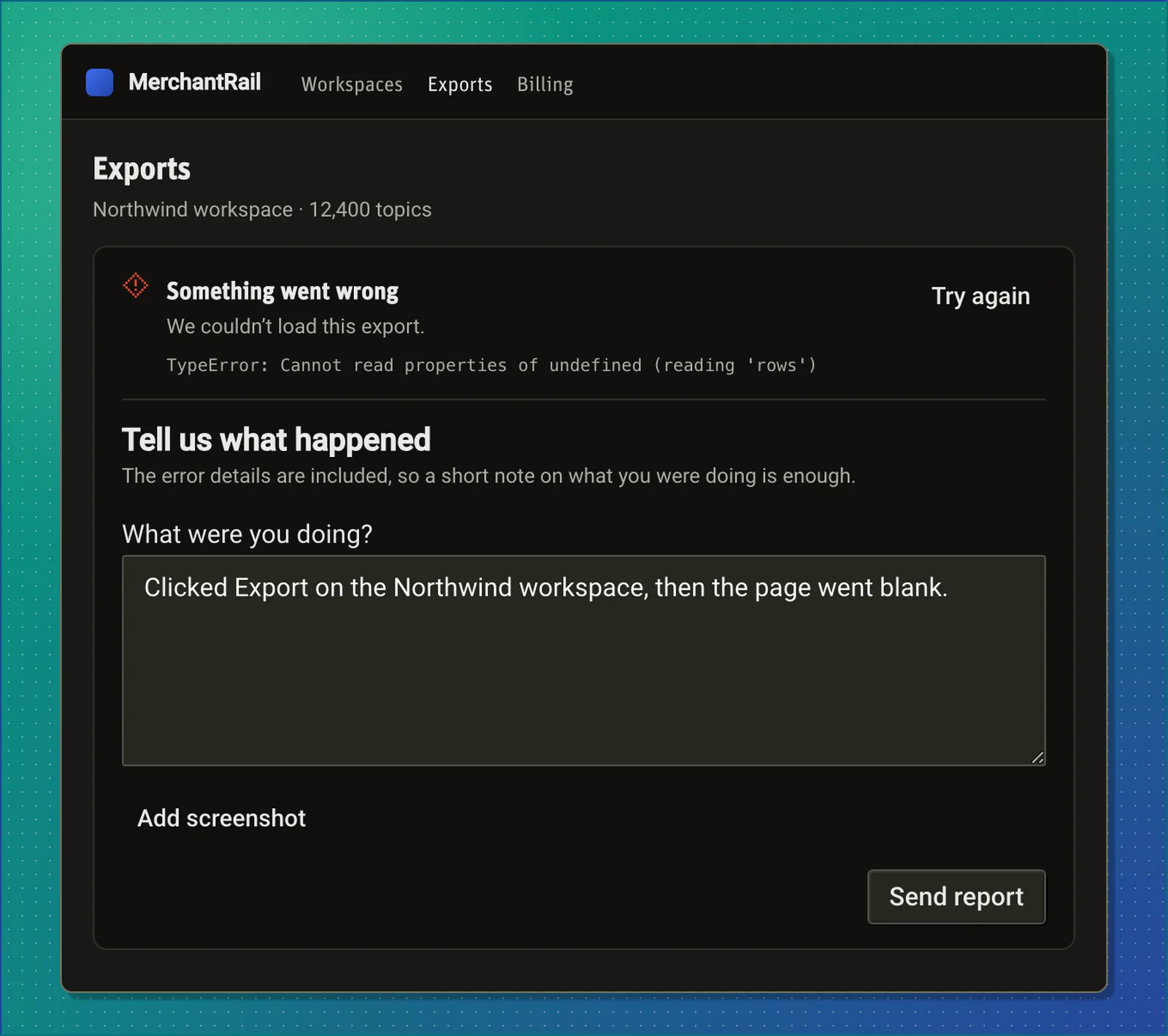Click the MerchantRail blue logo icon
Screen dimensions: 1168x1036
99,83
